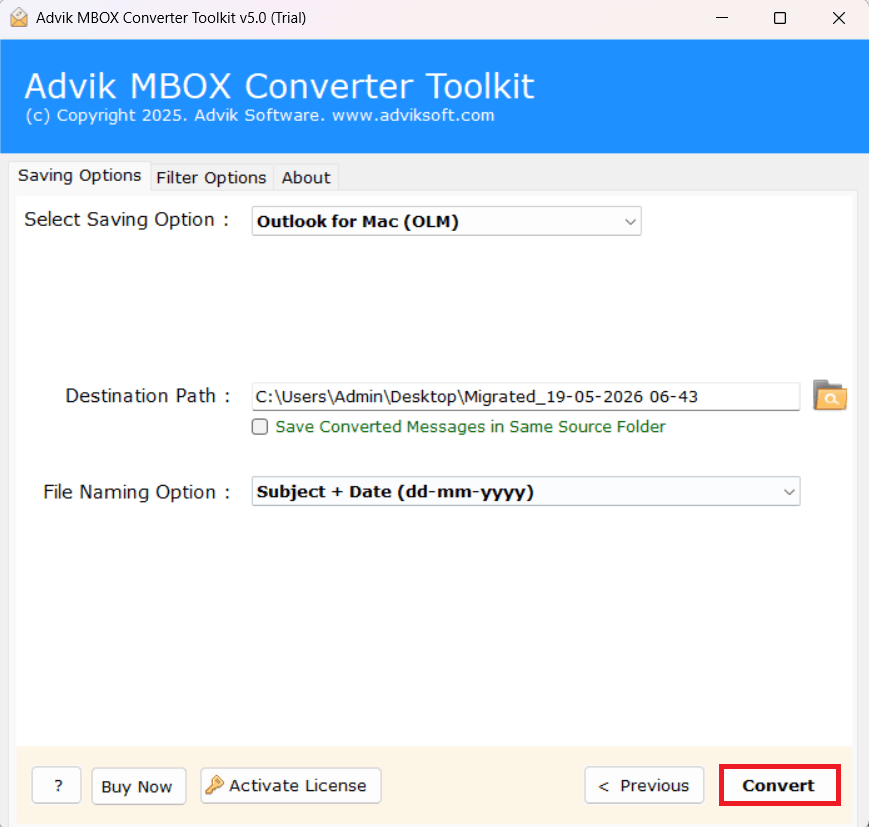Start conversion with the Convert button
This screenshot has width=869, height=827.
779,785
